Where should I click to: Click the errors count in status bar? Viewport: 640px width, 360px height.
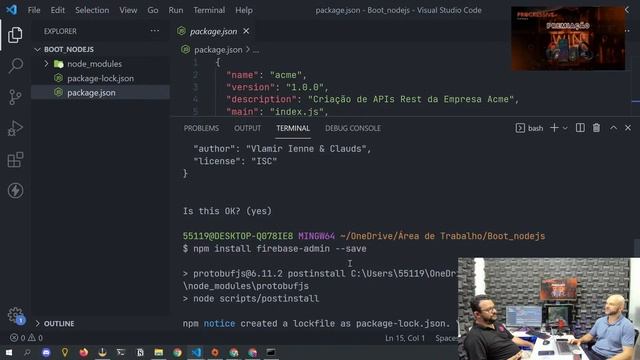[18, 338]
